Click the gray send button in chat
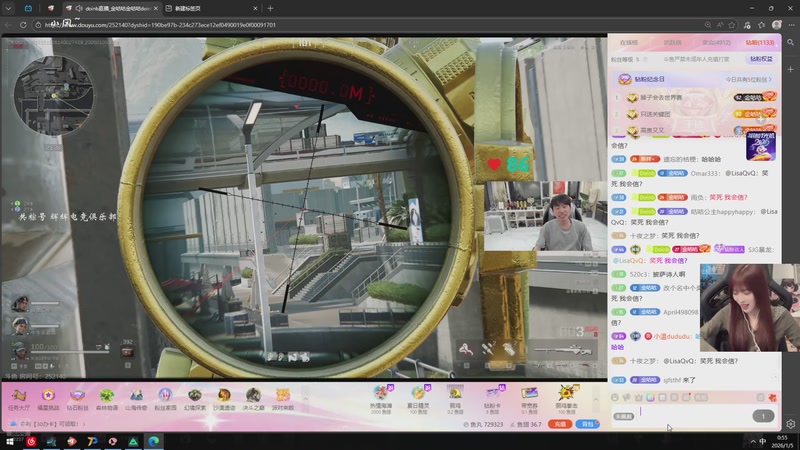 [x=763, y=416]
